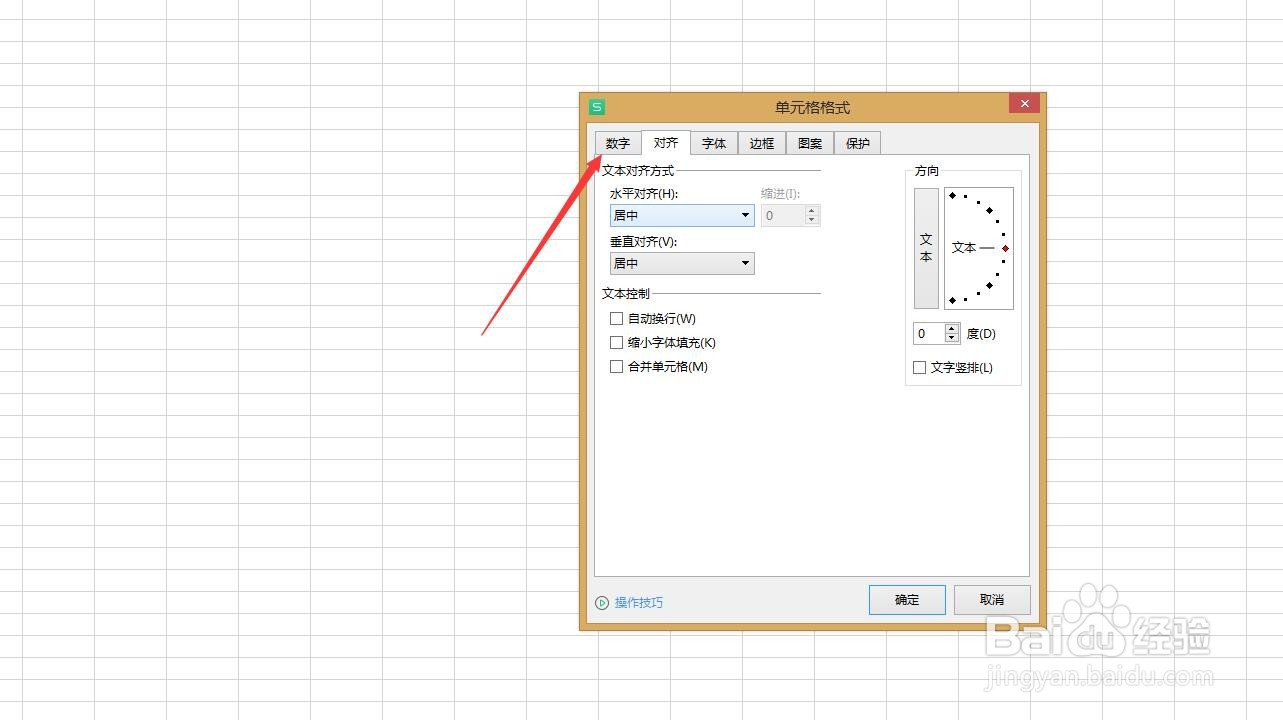Tick 缩小字体填充 checkbox

point(616,342)
